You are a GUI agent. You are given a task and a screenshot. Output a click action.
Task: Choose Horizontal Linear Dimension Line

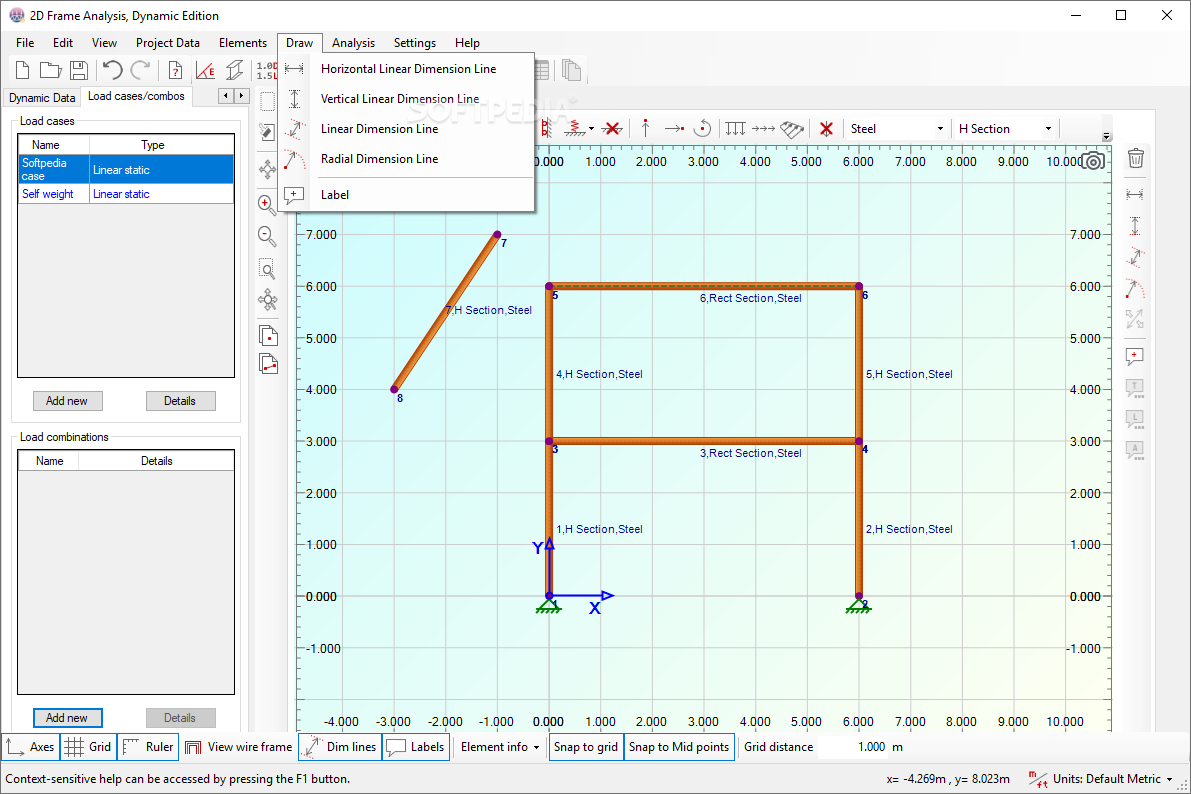(409, 68)
